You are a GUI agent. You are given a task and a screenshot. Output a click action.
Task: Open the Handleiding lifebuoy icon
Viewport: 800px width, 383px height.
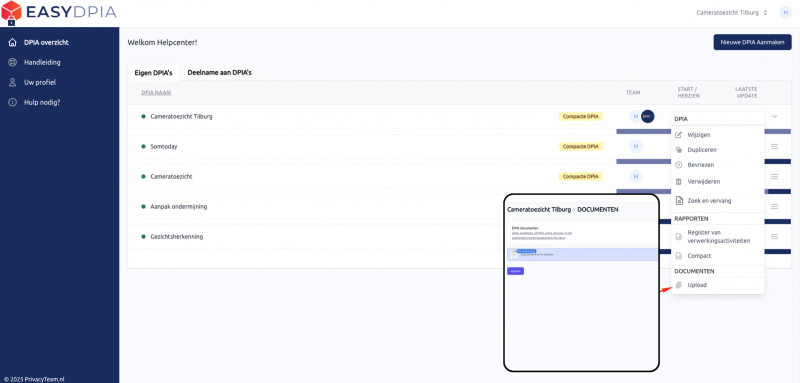13,63
